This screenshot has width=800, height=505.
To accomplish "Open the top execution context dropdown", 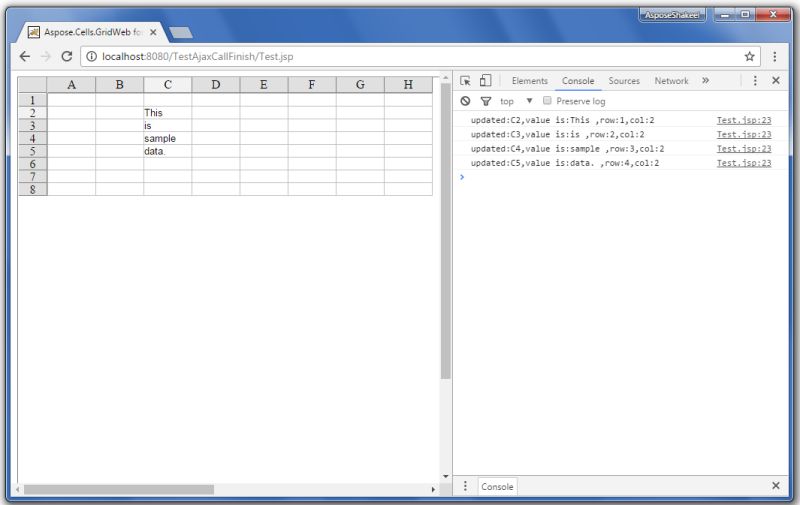I will 516,101.
